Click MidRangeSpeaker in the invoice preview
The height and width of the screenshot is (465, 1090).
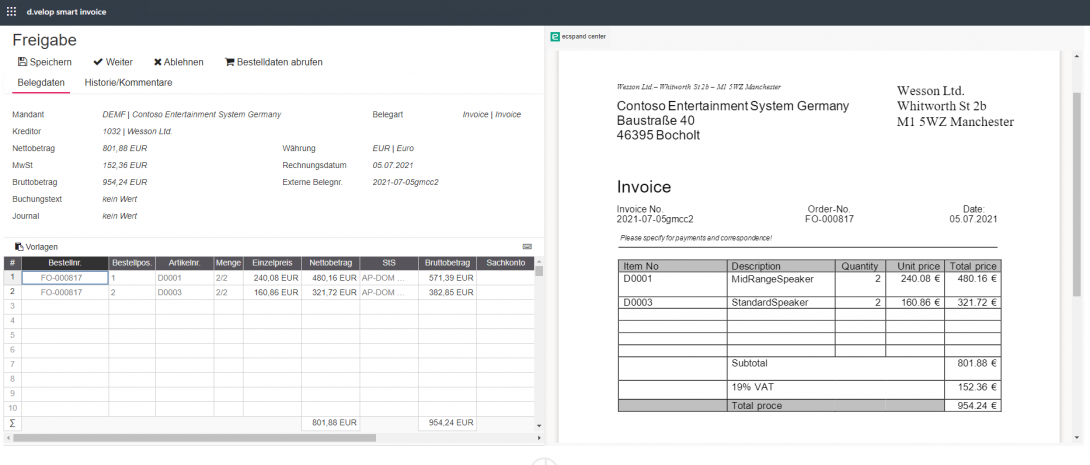tap(772, 279)
